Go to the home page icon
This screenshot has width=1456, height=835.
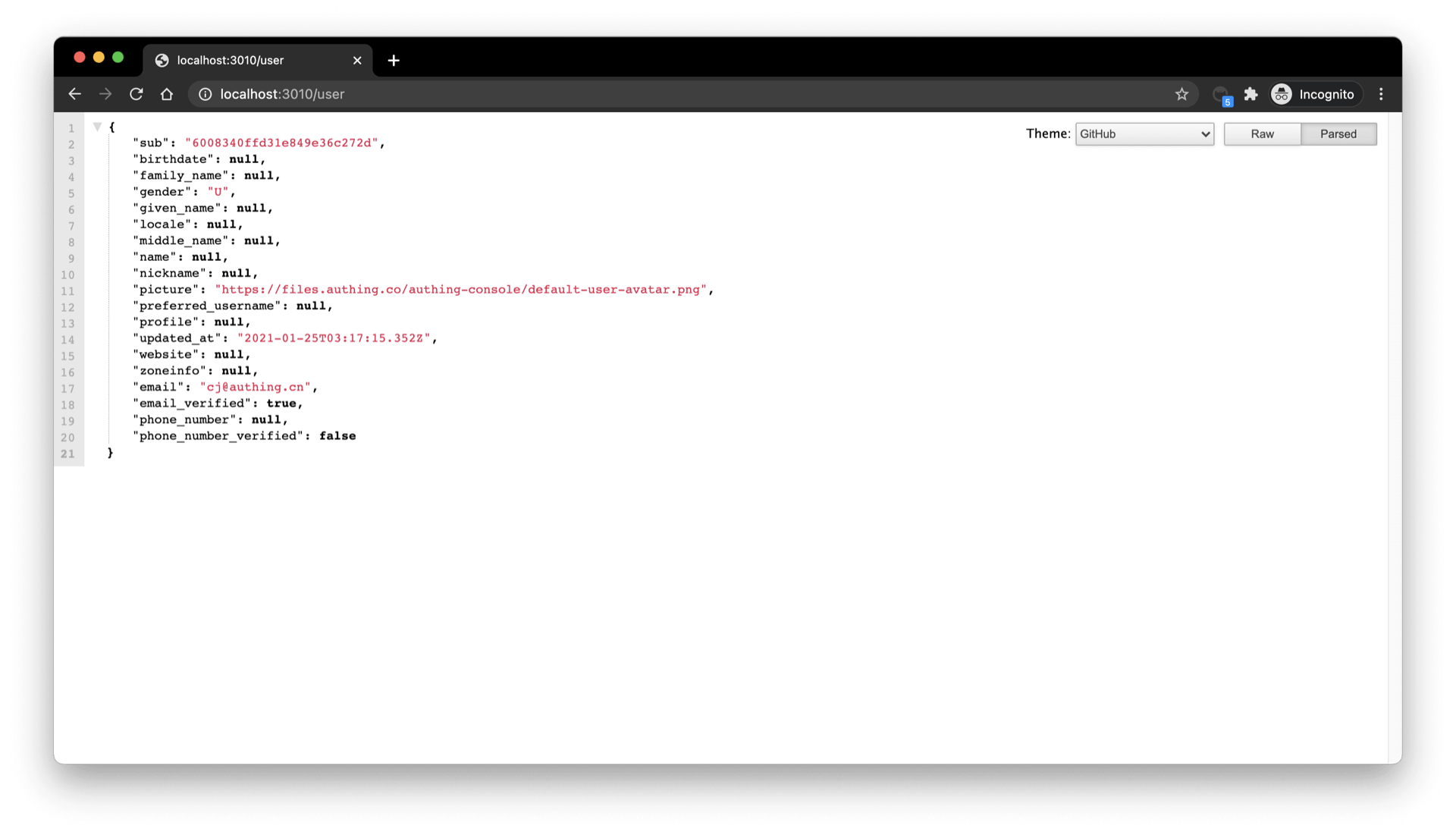point(167,94)
